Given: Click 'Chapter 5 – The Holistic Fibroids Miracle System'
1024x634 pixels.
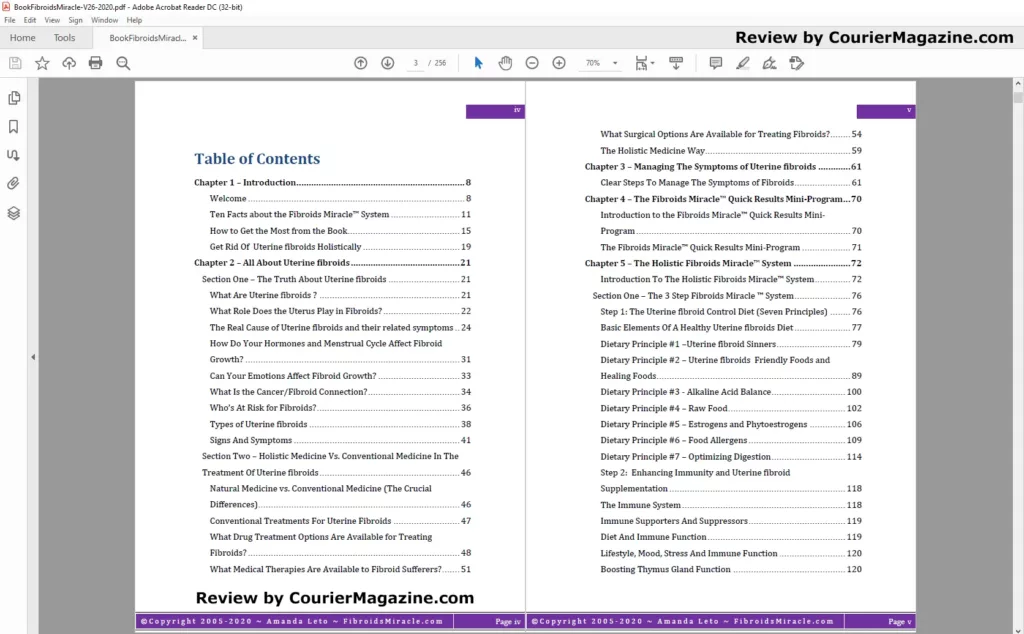Looking at the screenshot, I should (723, 264).
